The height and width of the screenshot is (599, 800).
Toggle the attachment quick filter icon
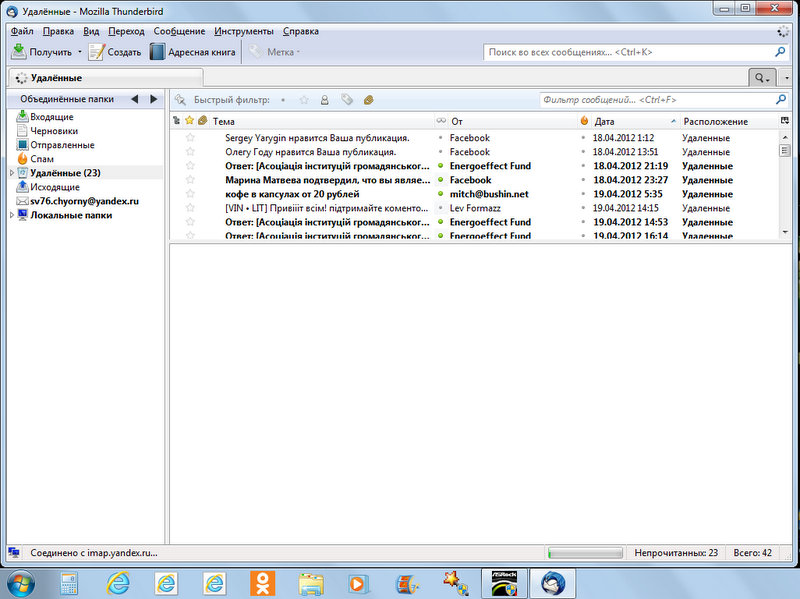(x=368, y=100)
